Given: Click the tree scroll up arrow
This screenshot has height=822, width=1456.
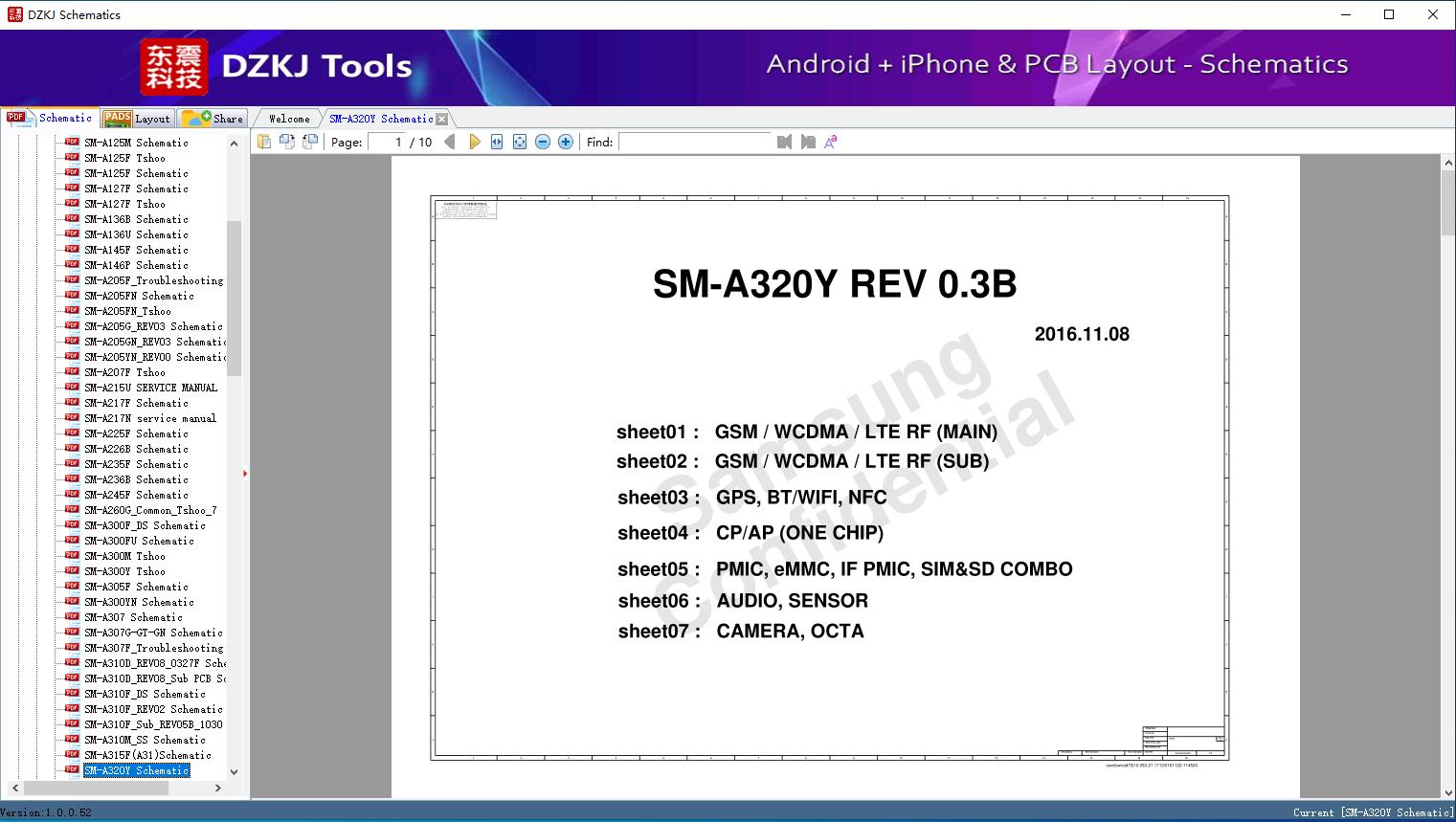Looking at the screenshot, I should tap(234, 144).
